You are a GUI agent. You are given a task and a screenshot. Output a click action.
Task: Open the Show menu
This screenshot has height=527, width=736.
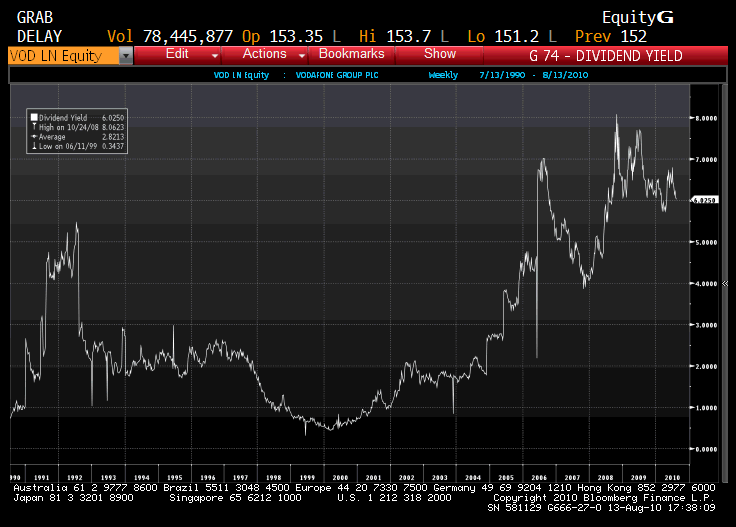pyautogui.click(x=440, y=54)
